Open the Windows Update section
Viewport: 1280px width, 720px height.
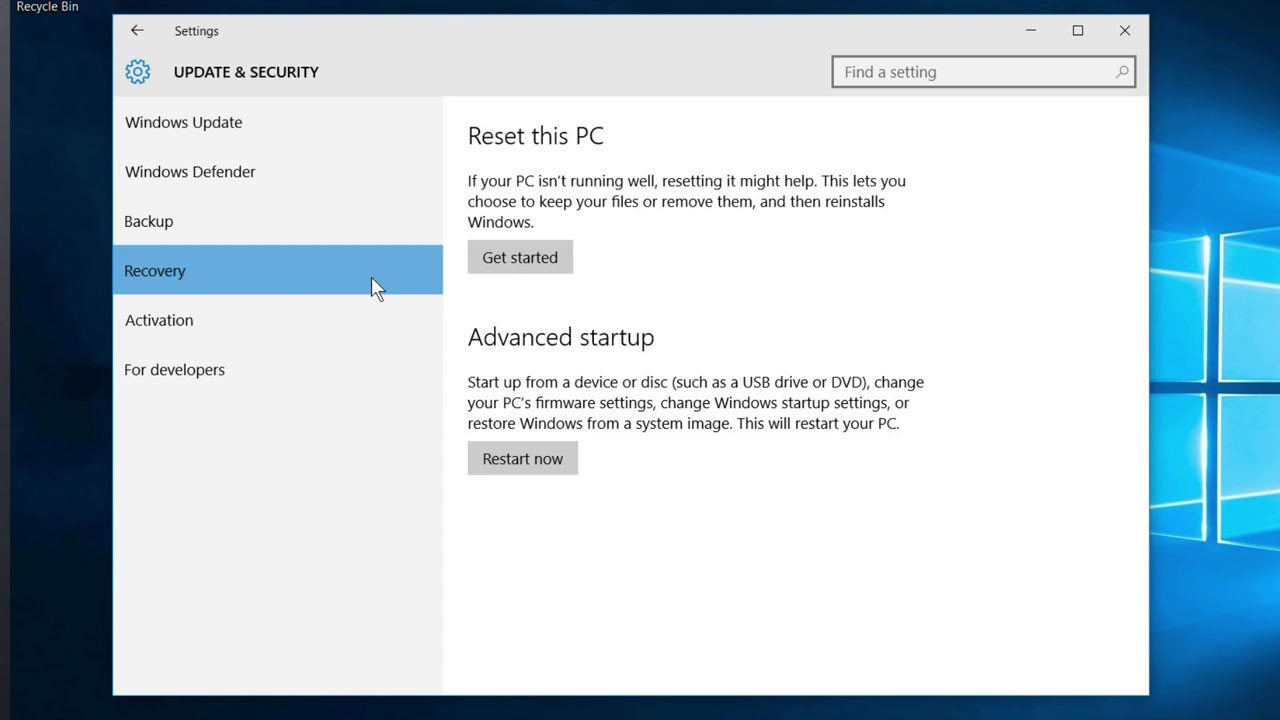pyautogui.click(x=183, y=122)
